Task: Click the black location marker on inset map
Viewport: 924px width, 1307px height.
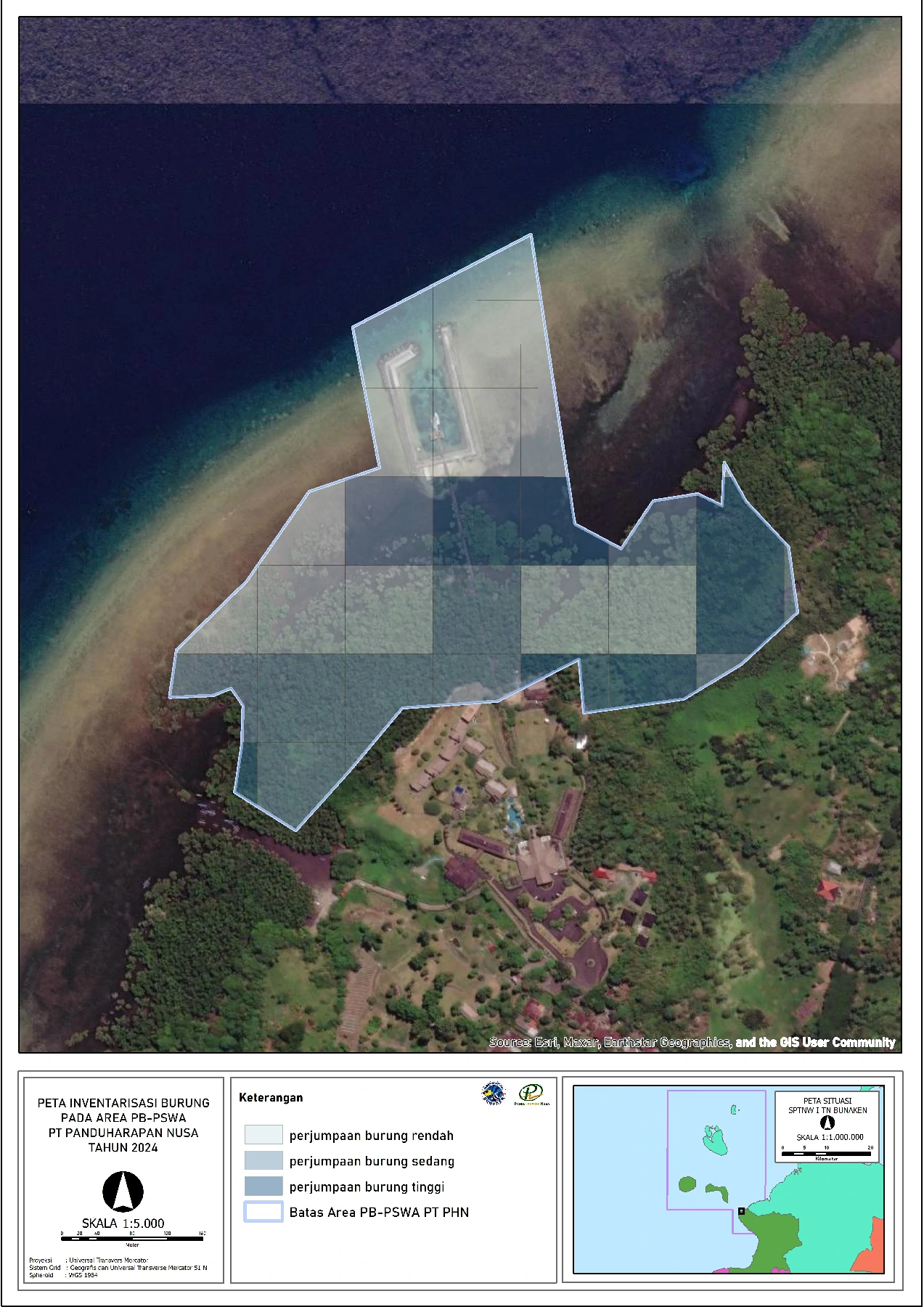Action: (741, 1211)
